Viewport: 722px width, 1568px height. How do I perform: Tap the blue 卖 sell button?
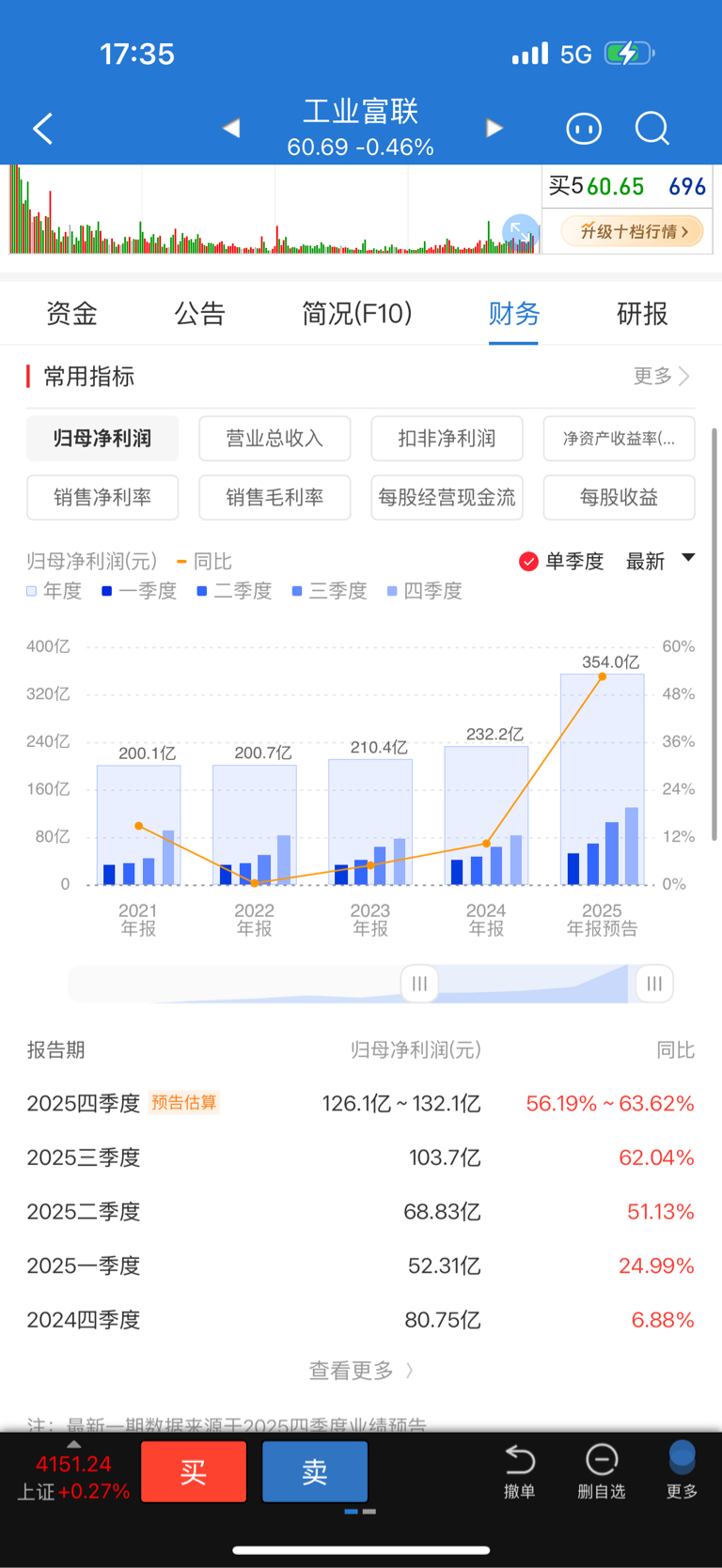pos(315,1471)
